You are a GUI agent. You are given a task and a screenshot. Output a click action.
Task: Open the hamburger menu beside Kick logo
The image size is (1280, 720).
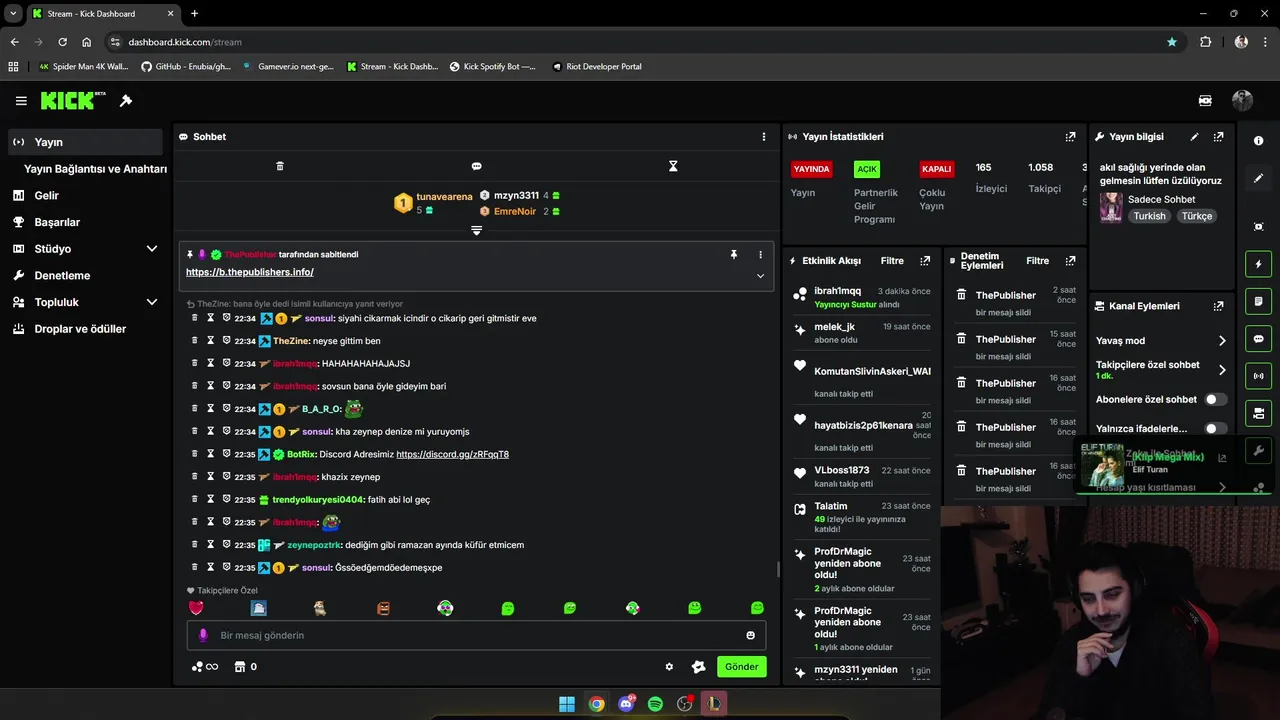(x=21, y=101)
